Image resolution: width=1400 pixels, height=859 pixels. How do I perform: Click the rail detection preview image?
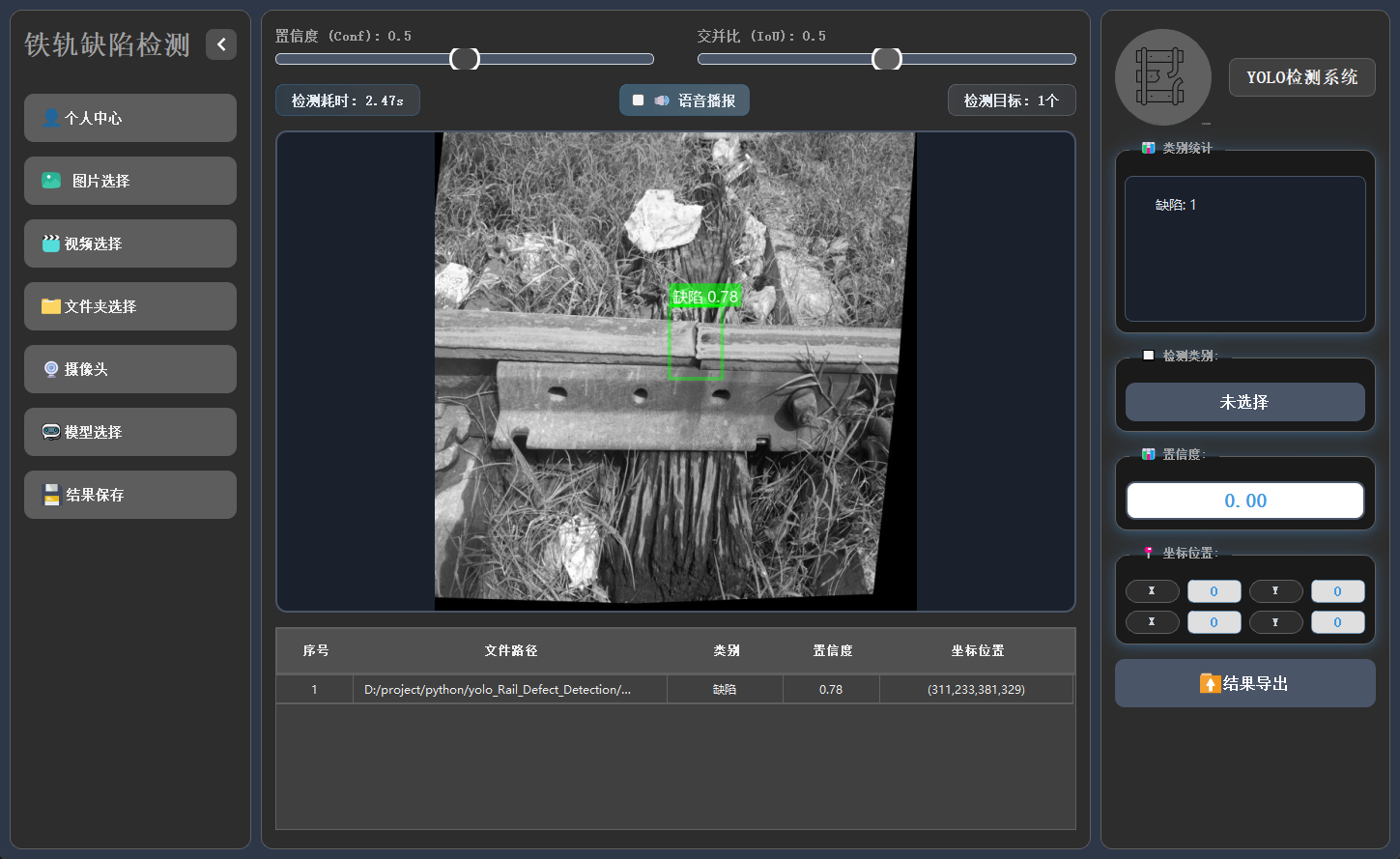[x=675, y=371]
